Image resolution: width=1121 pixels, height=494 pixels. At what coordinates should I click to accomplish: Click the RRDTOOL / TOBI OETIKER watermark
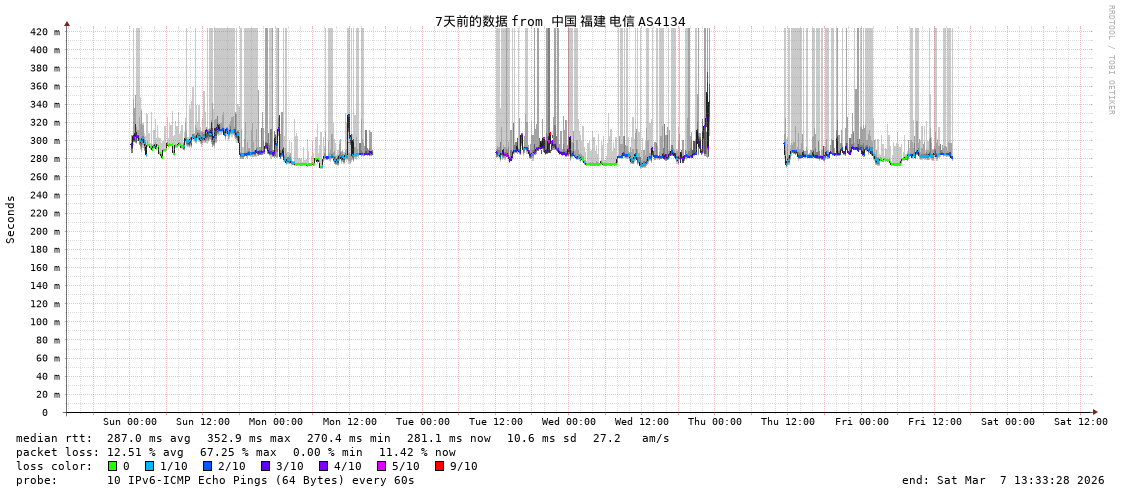[x=1110, y=60]
